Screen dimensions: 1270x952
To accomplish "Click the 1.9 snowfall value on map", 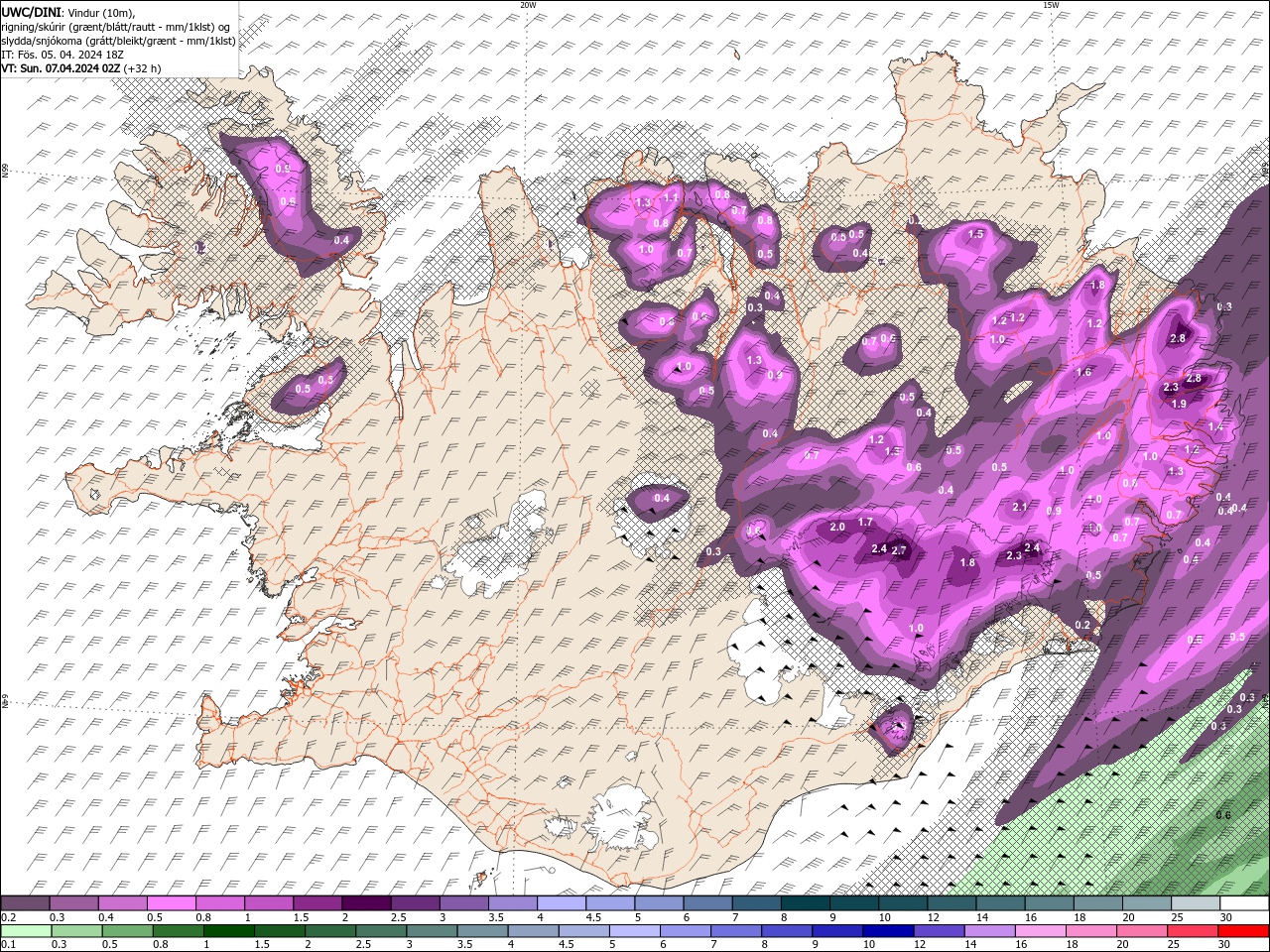I will (1179, 404).
